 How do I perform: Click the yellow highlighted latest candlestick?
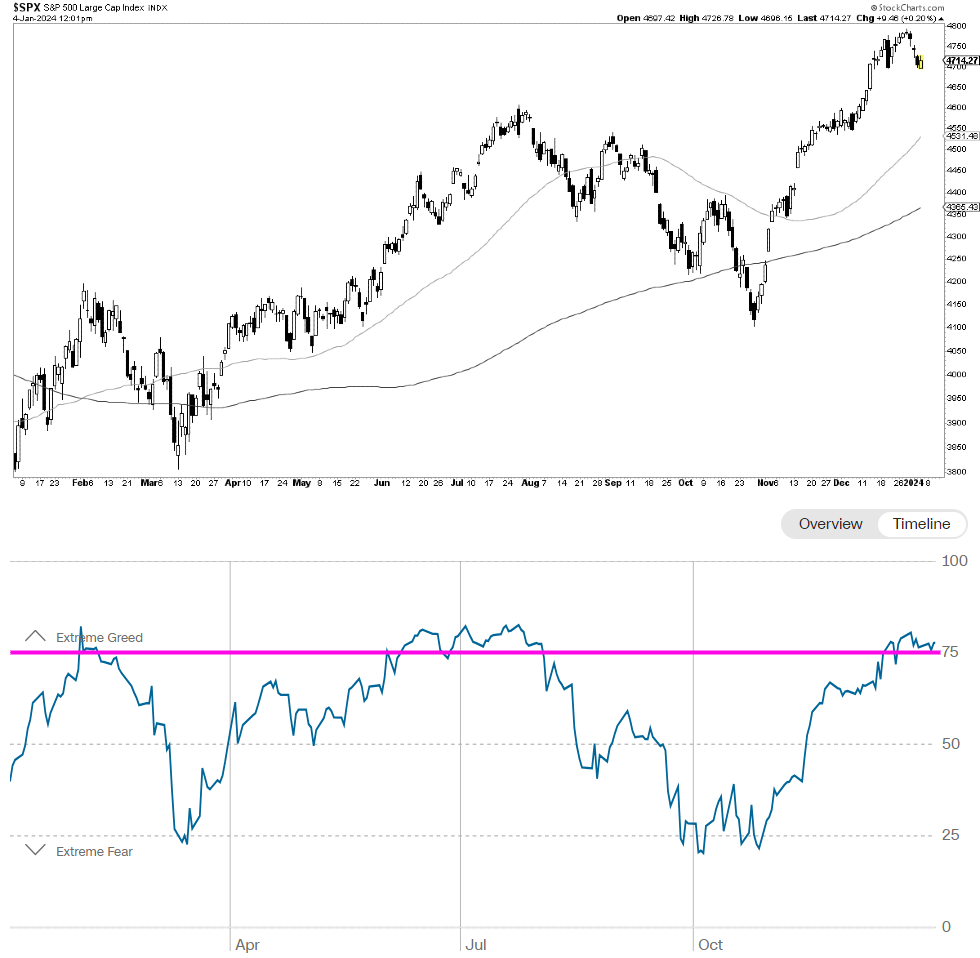tap(920, 64)
